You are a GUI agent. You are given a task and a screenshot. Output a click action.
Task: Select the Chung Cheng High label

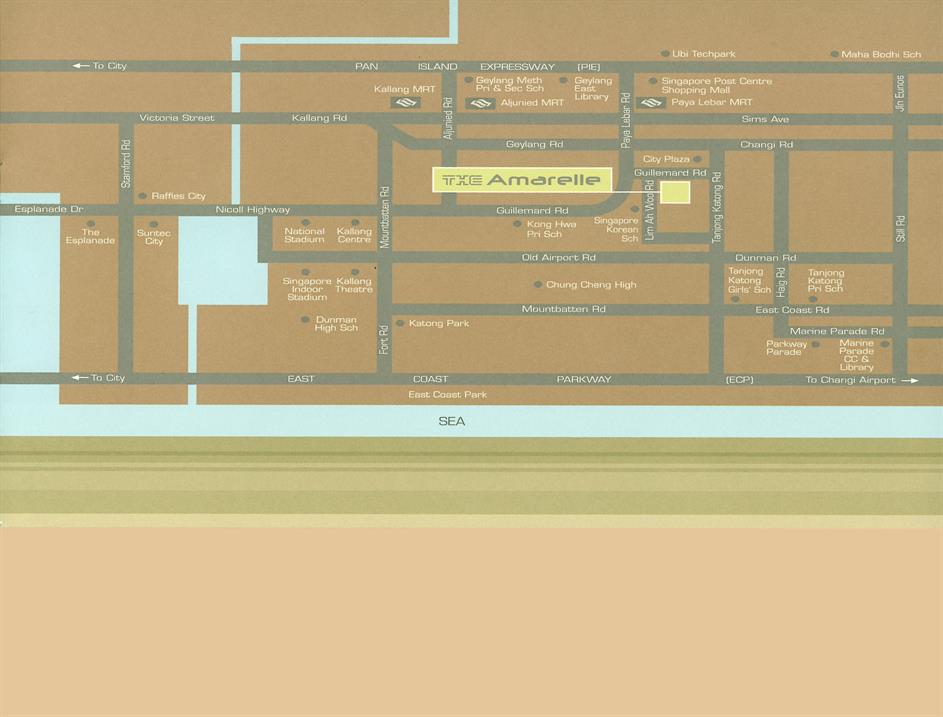pos(591,285)
